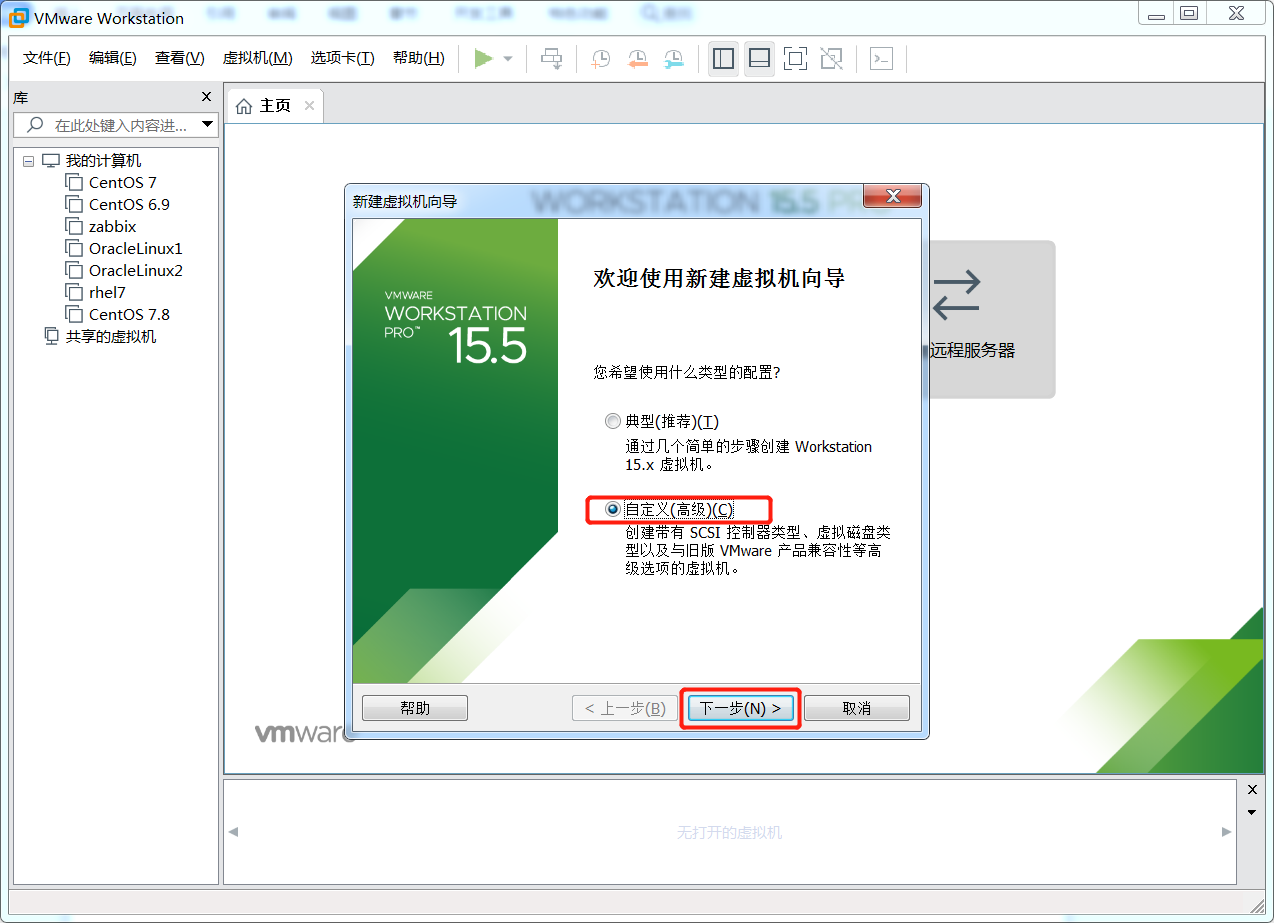Open the 查看(V) menu

pos(180,58)
